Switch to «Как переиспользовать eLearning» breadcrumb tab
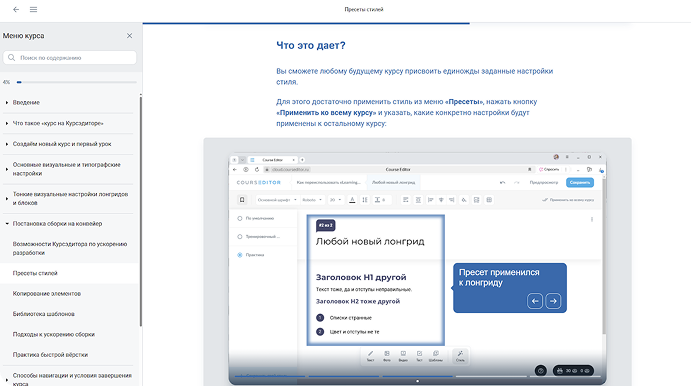The height and width of the screenshot is (386, 691). 328,182
